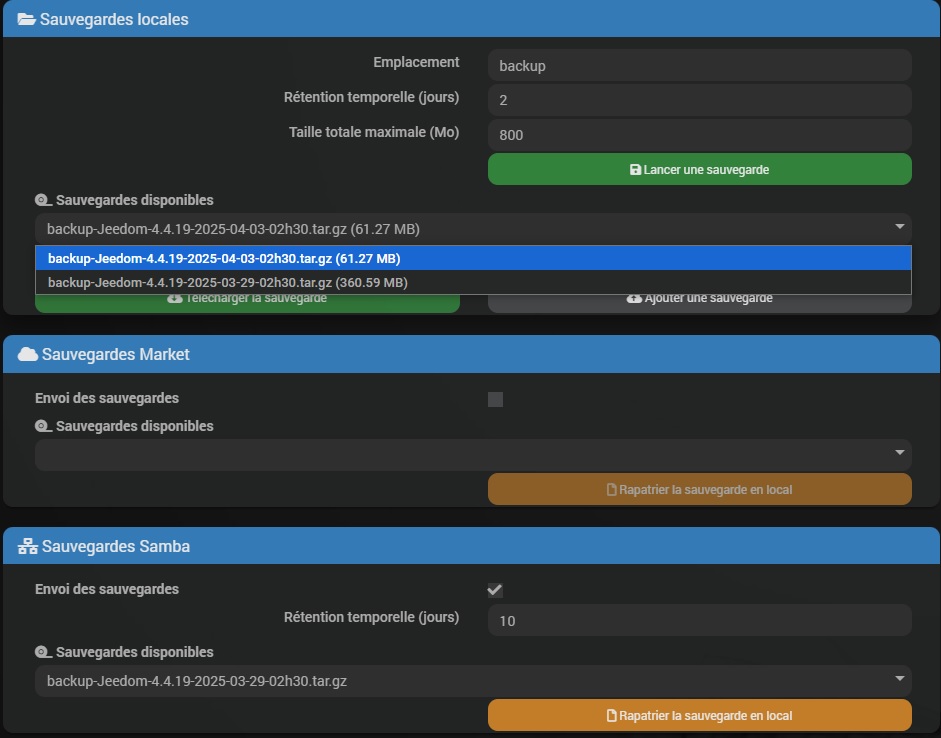The height and width of the screenshot is (738, 941).
Task: Open the Samba available backups dropdown
Action: (473, 680)
